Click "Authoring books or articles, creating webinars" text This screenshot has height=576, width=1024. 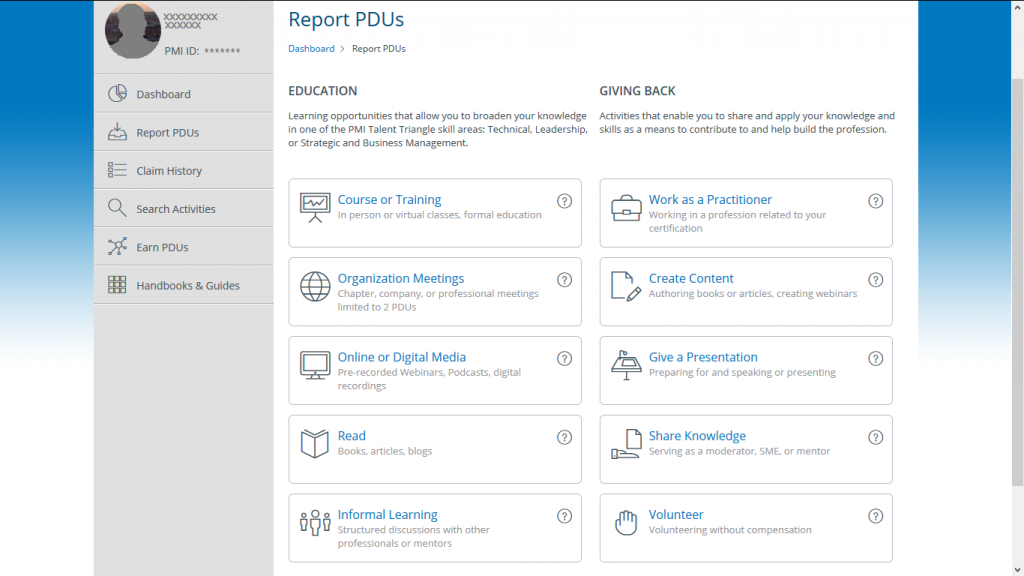753,294
